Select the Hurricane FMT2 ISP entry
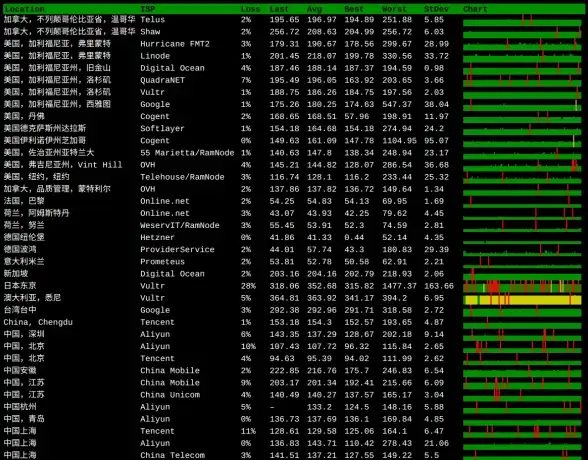The width and height of the screenshot is (588, 460). 175,44
